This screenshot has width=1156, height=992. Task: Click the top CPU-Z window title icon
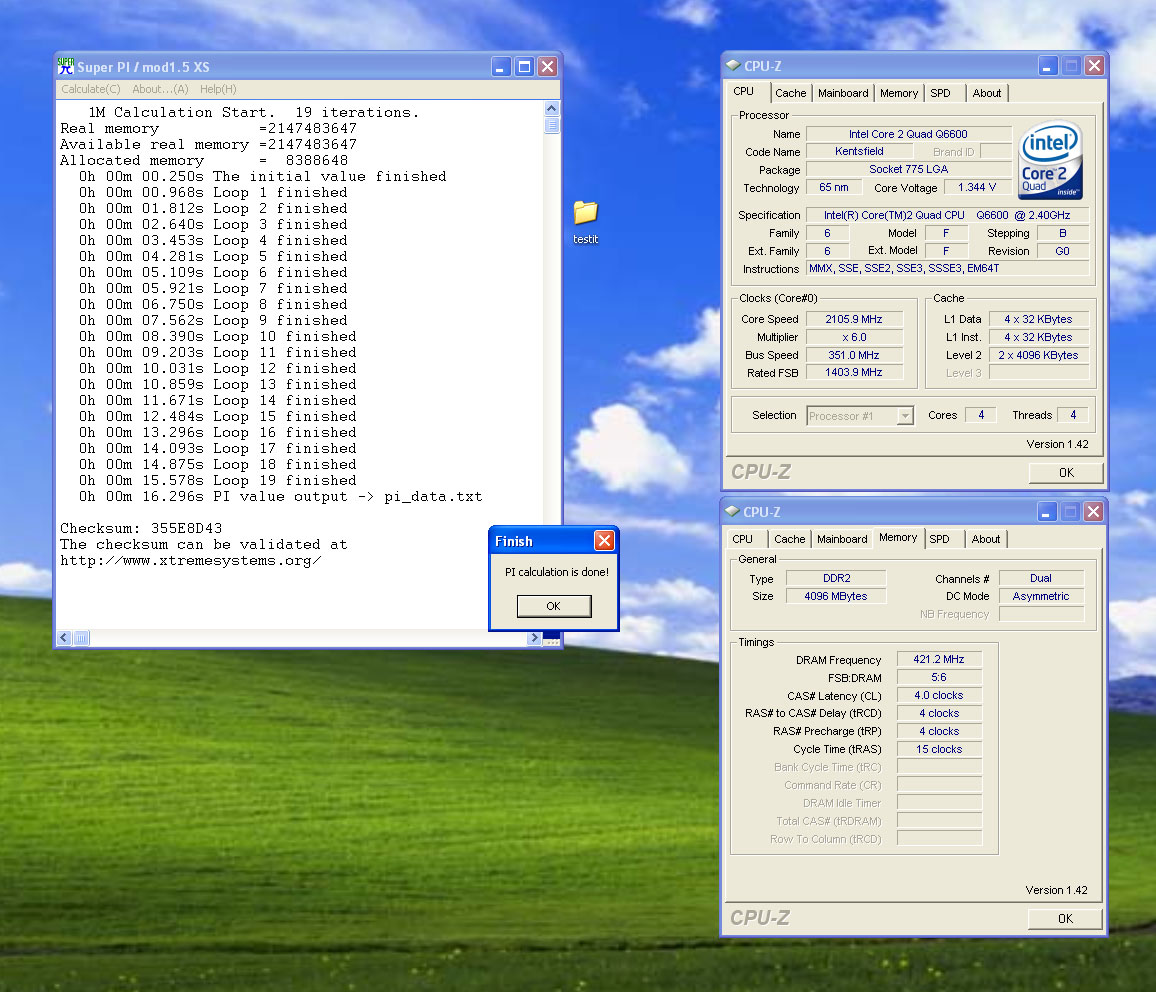[x=733, y=66]
